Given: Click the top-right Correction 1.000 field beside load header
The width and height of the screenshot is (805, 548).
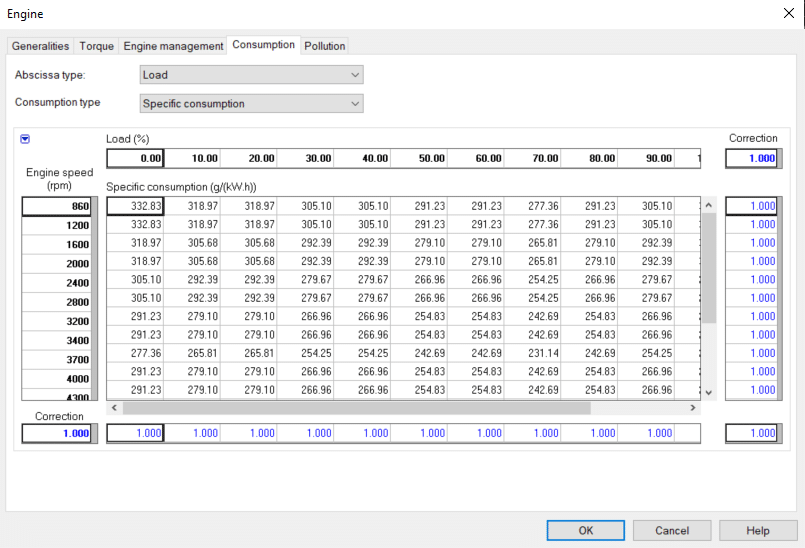Looking at the screenshot, I should coord(752,159).
